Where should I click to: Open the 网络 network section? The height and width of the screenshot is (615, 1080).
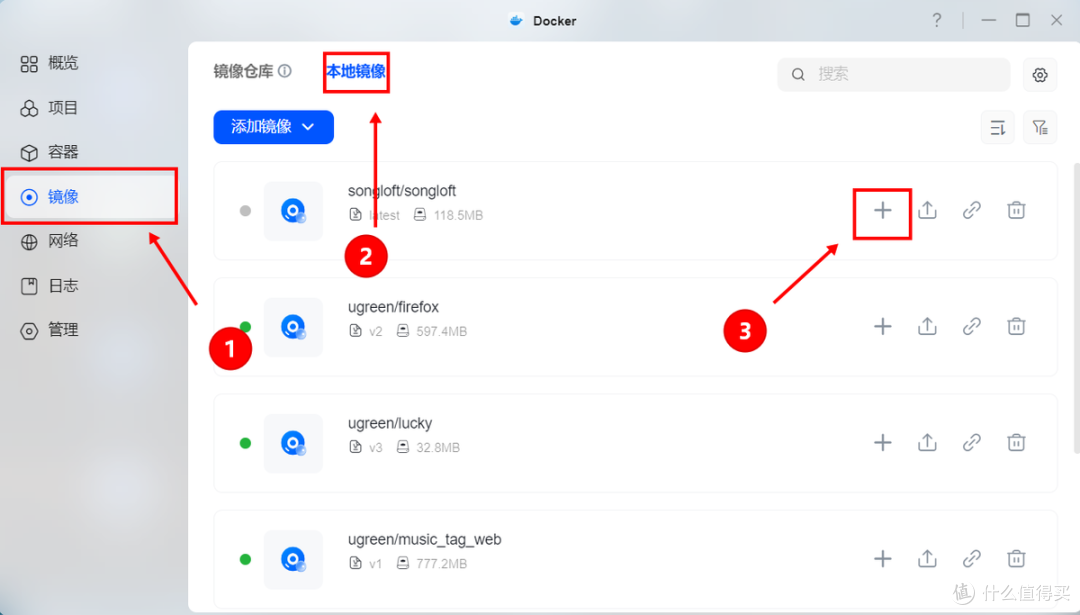coord(50,241)
